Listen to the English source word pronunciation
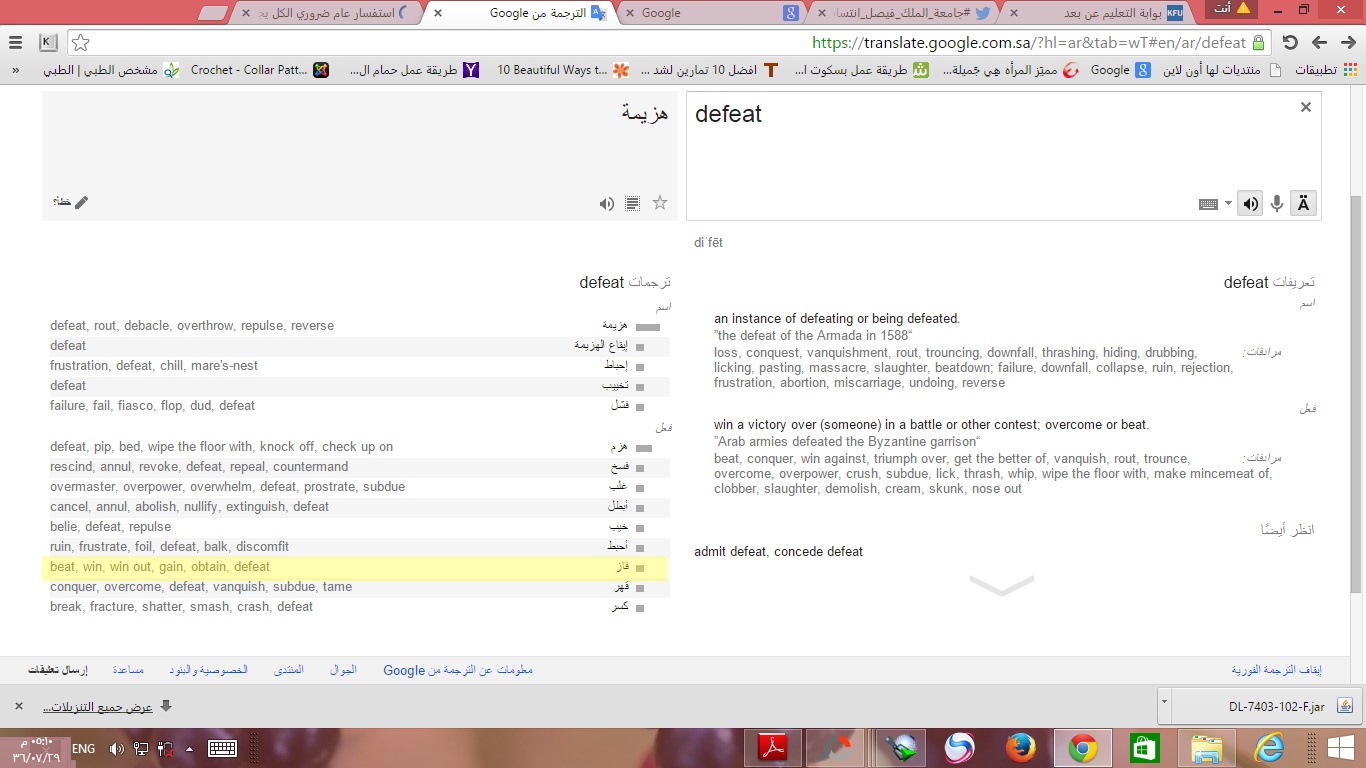This screenshot has width=1366, height=768. (1250, 204)
